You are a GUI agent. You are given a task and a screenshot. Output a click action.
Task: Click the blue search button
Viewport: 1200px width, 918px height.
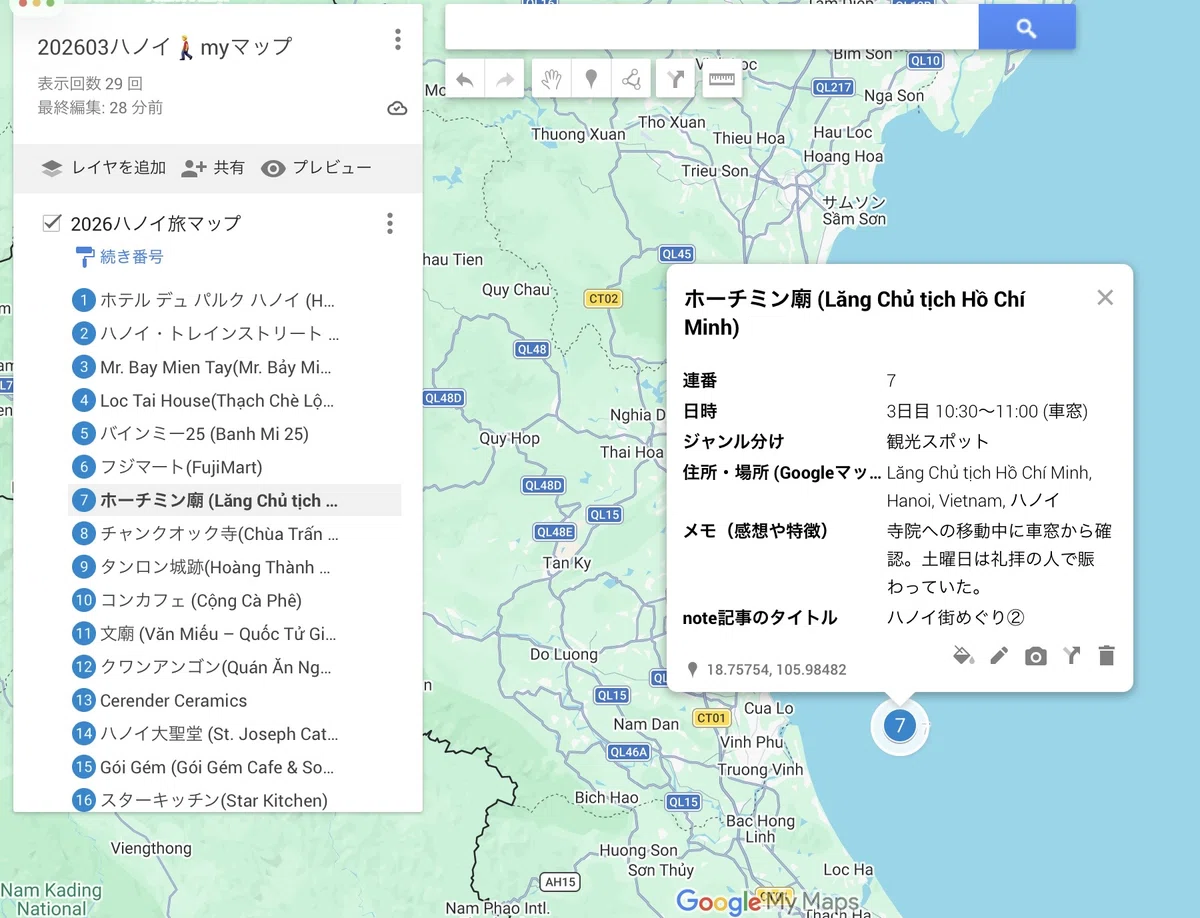tap(1027, 27)
